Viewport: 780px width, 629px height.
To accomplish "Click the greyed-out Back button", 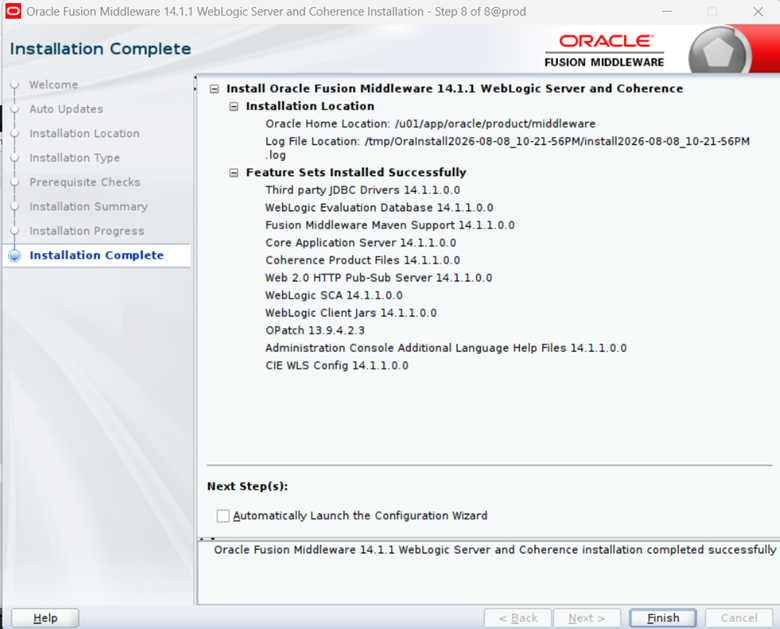I will tap(518, 618).
